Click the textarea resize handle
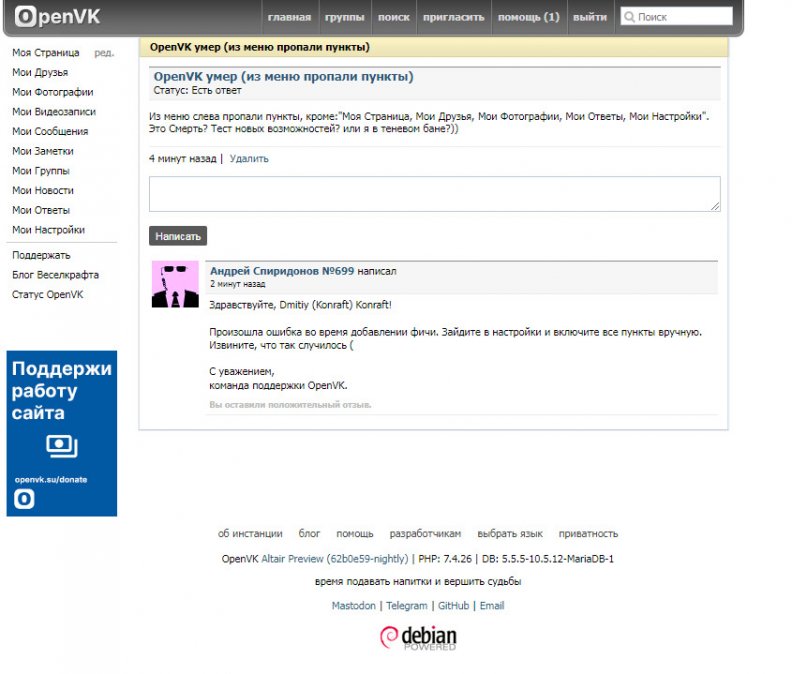This screenshot has width=807, height=674. pos(715,206)
